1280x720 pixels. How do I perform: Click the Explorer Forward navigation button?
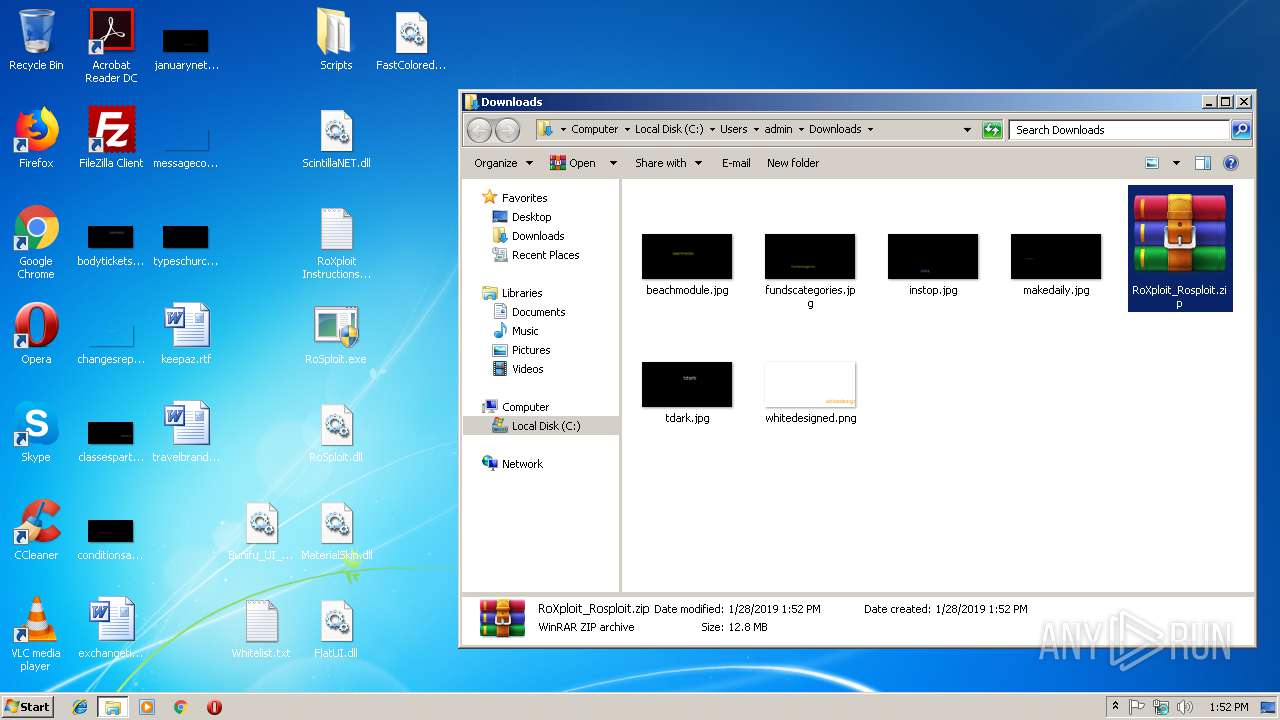tap(508, 130)
